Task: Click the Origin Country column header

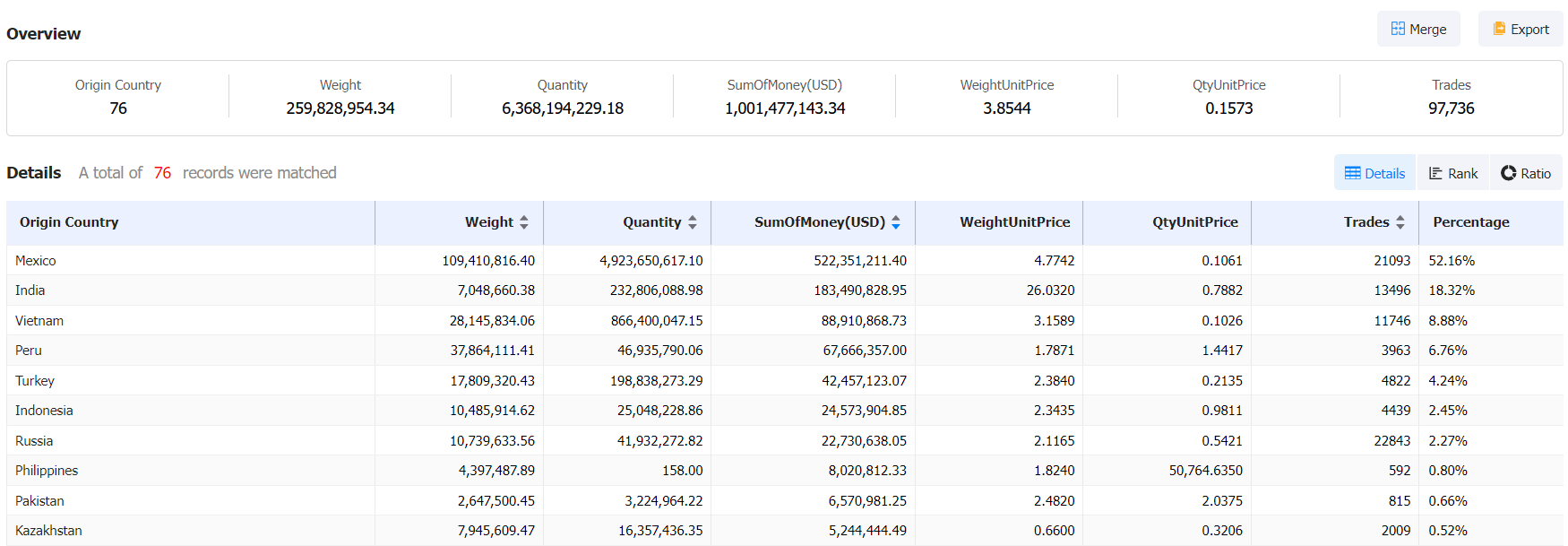Action: coord(69,222)
